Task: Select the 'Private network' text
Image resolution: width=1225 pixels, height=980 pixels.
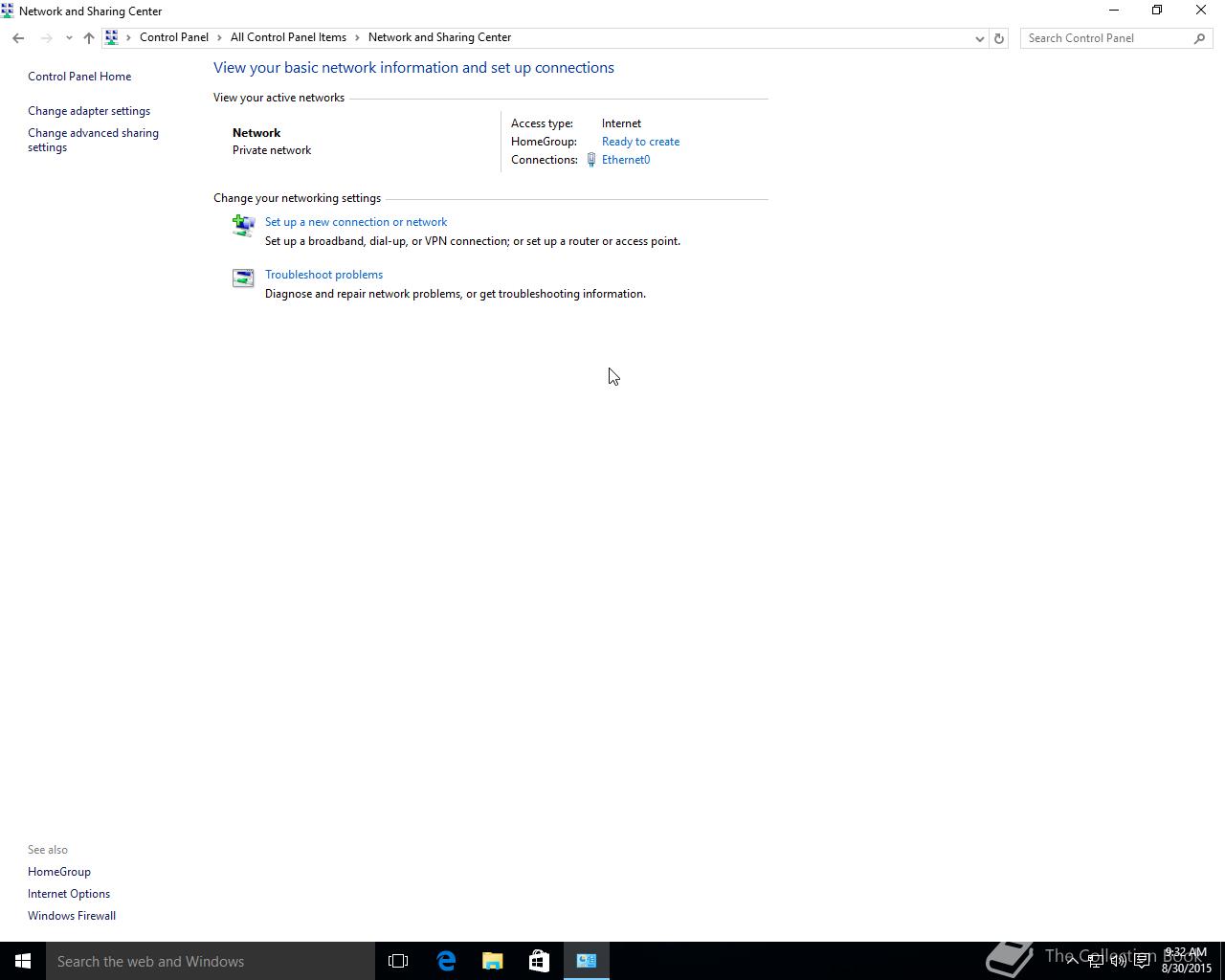Action: 272,150
